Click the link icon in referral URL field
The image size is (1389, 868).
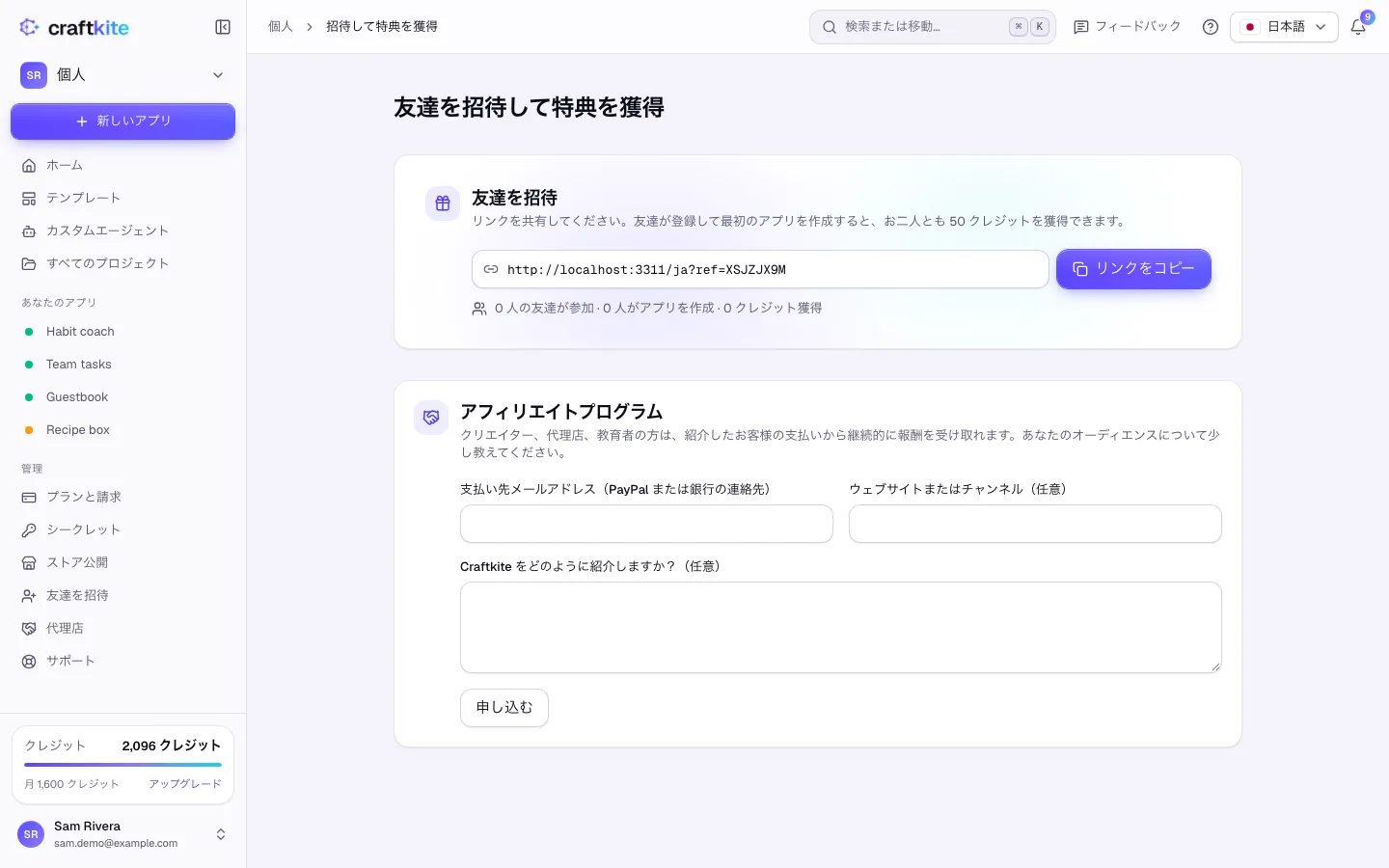click(491, 269)
